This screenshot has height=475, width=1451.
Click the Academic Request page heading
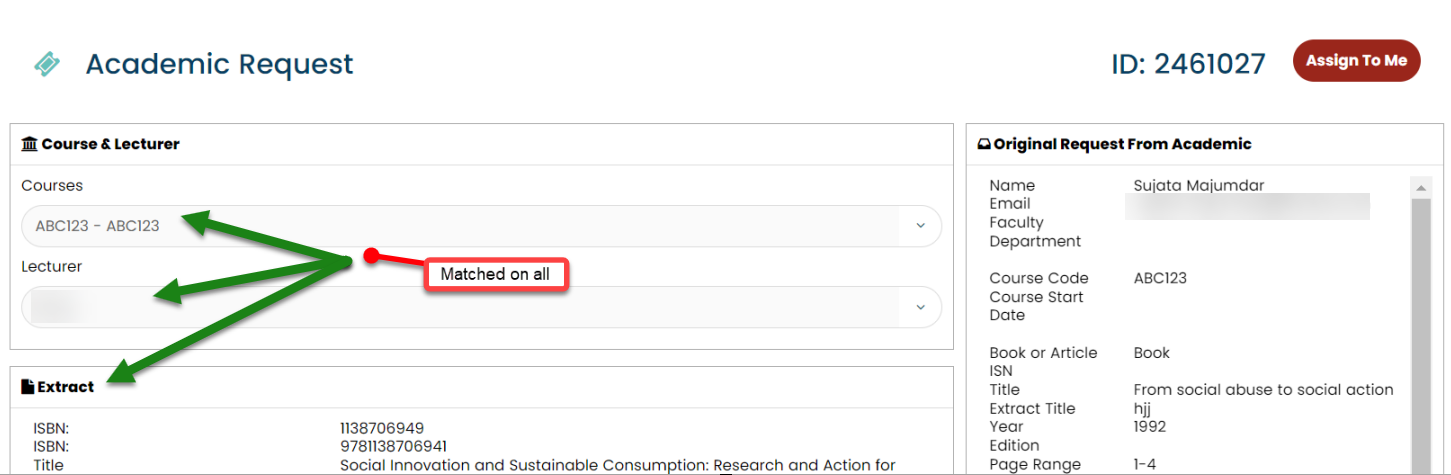pyautogui.click(x=219, y=64)
